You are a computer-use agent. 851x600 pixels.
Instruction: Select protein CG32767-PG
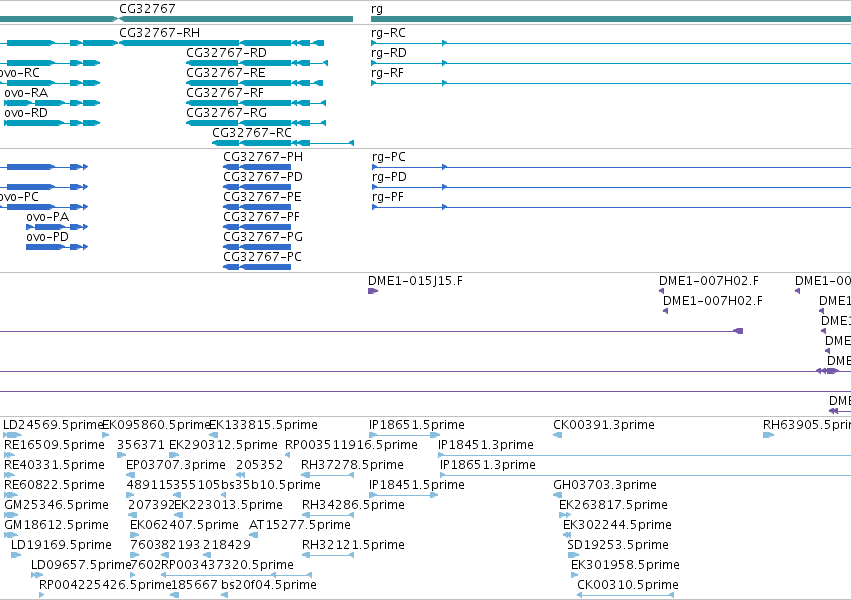click(257, 247)
